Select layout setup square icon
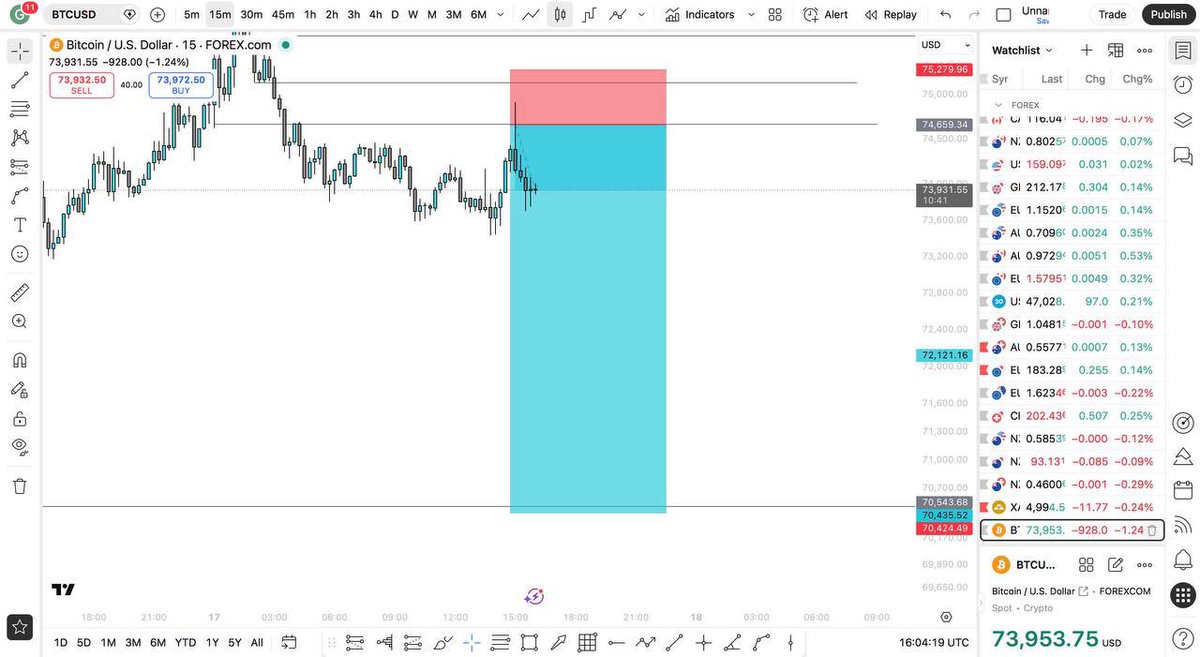 (x=1004, y=15)
